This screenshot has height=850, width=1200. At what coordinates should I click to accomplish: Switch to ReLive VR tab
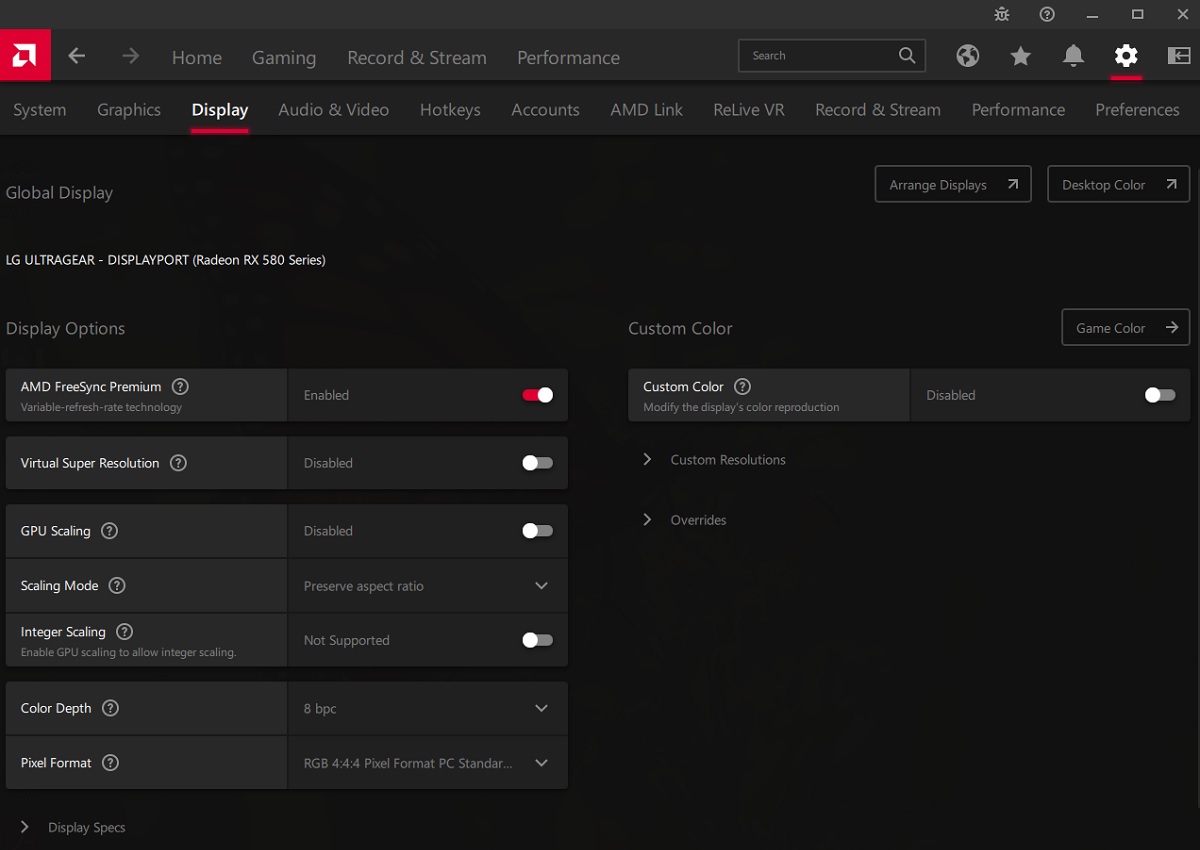(x=749, y=110)
